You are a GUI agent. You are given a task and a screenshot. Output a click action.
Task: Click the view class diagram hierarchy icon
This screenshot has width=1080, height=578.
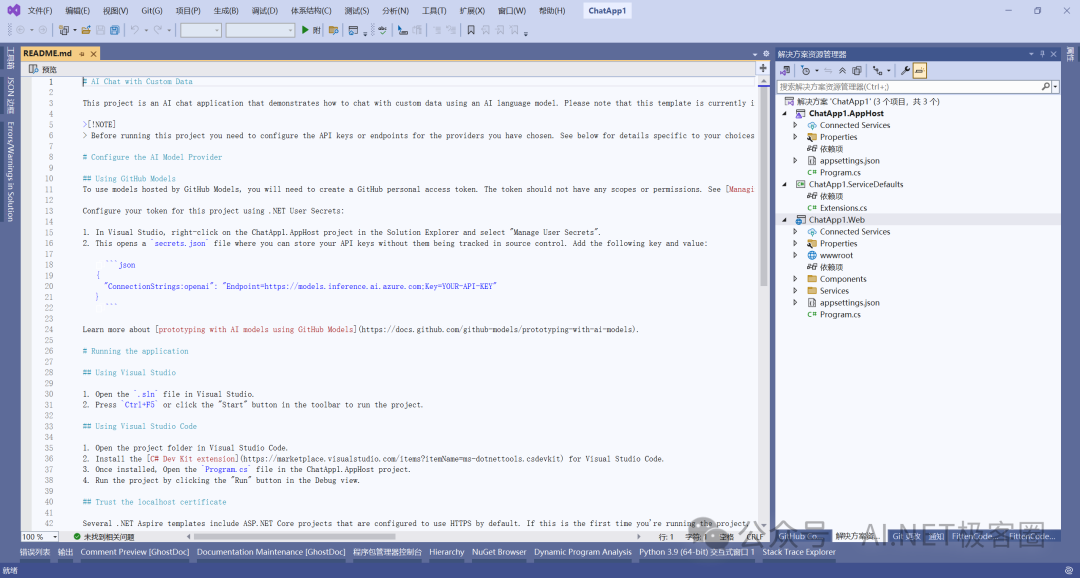point(878,70)
